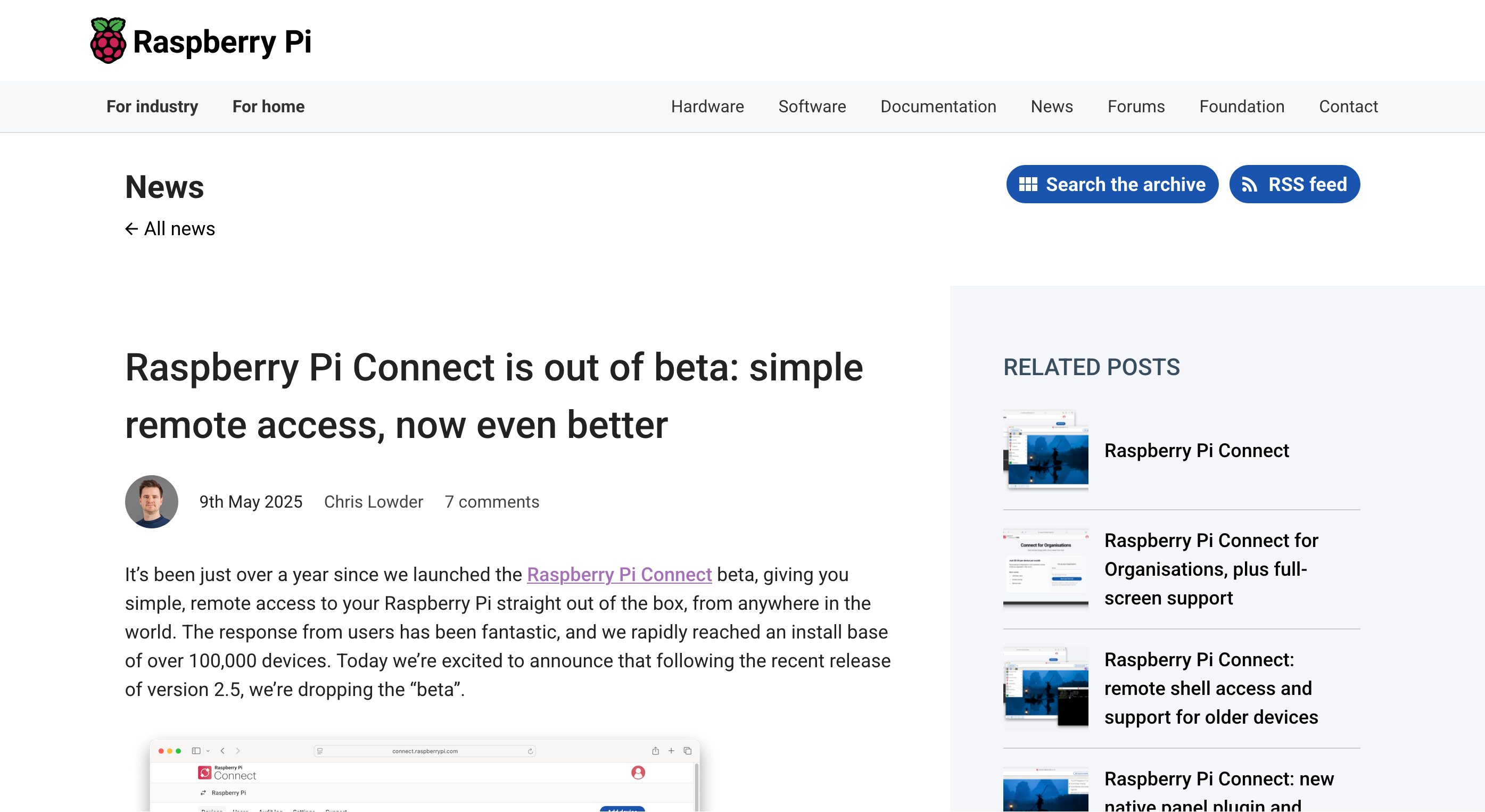
Task: Click Chris Lowder's author avatar
Action: (x=152, y=501)
